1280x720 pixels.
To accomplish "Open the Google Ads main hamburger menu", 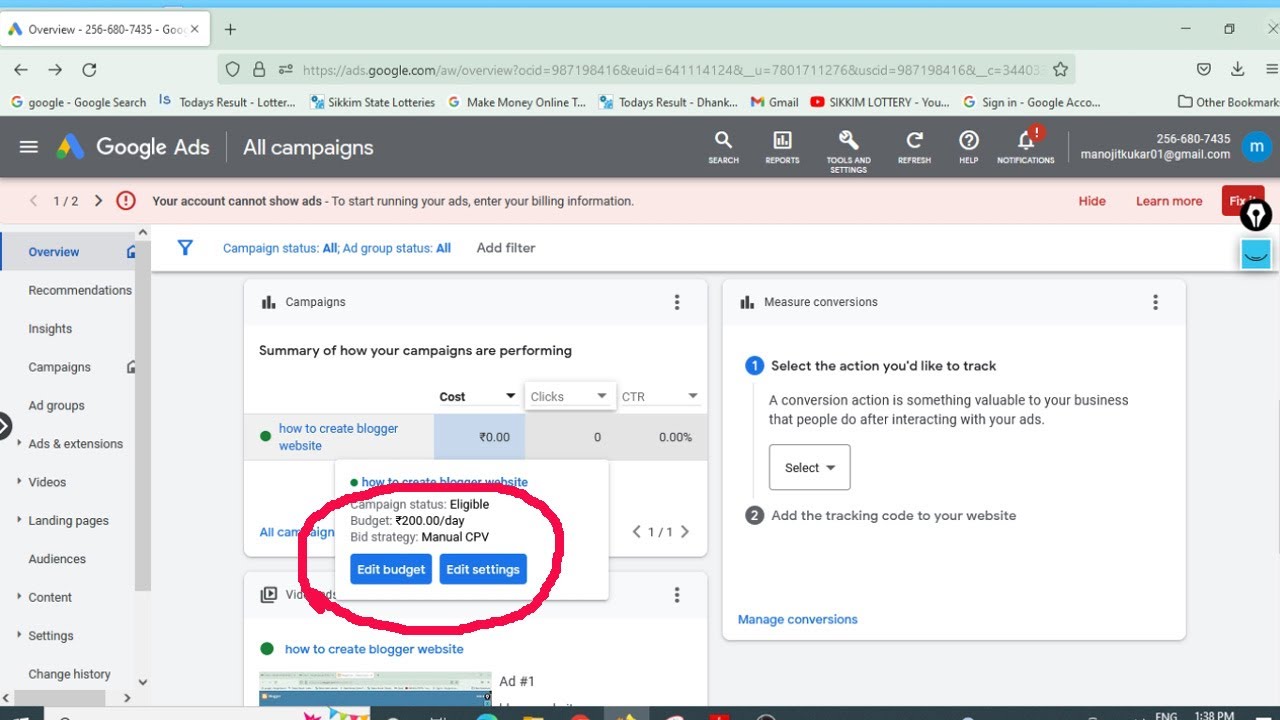I will (x=29, y=147).
